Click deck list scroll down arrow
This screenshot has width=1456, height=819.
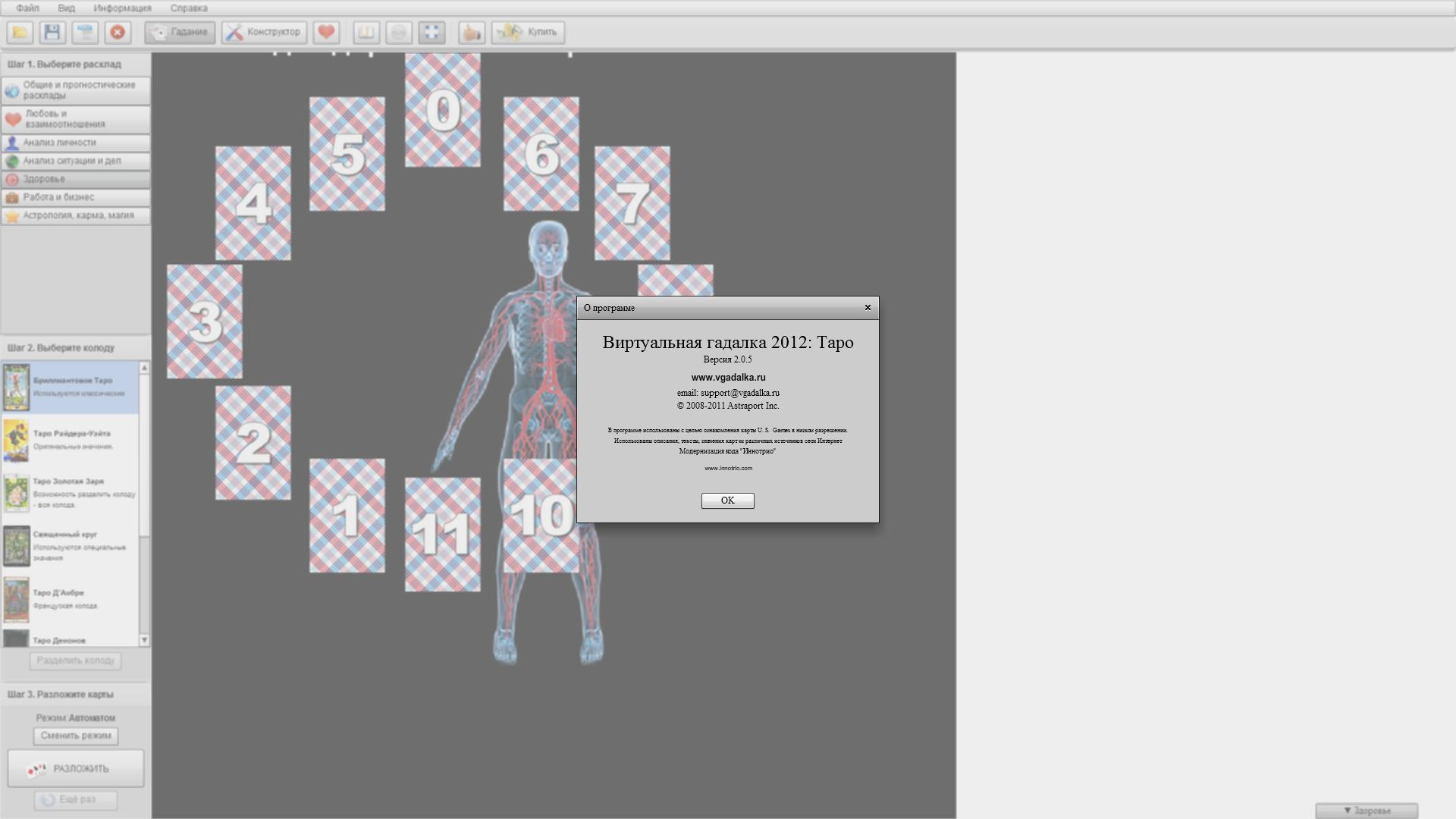(144, 641)
